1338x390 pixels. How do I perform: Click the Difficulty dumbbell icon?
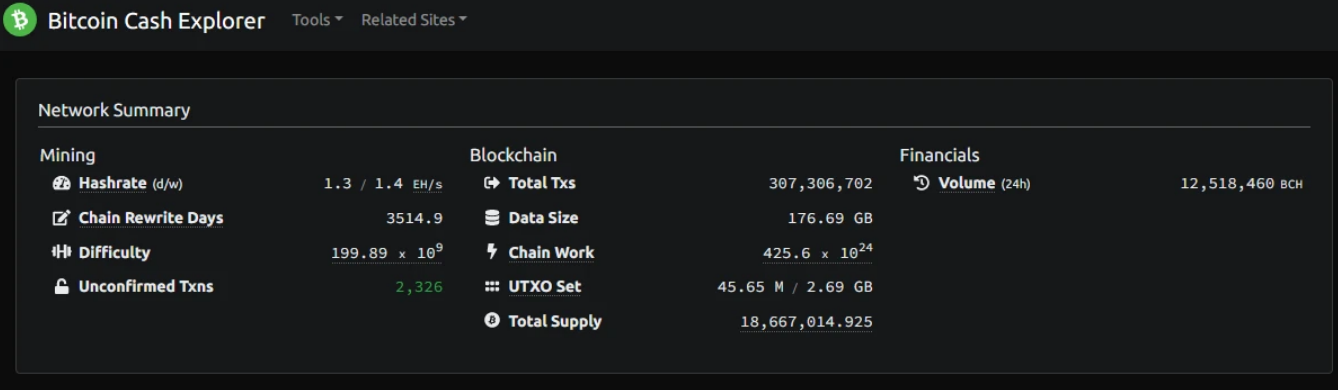61,252
